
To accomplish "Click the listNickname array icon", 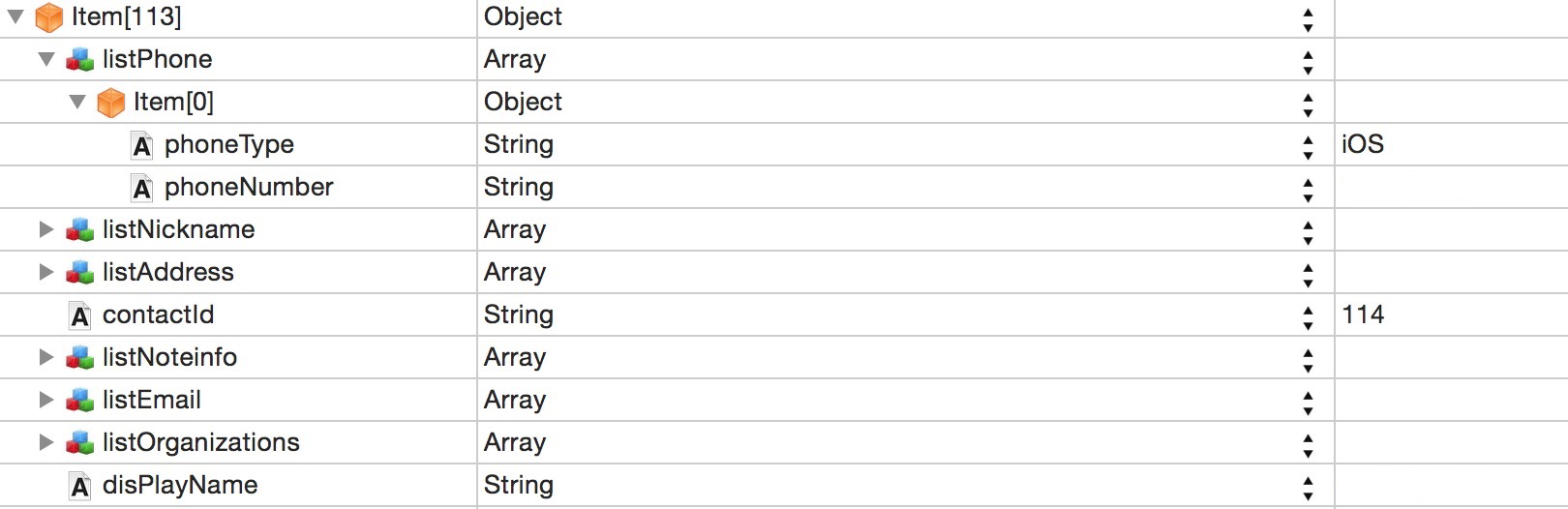I will click(x=79, y=230).
